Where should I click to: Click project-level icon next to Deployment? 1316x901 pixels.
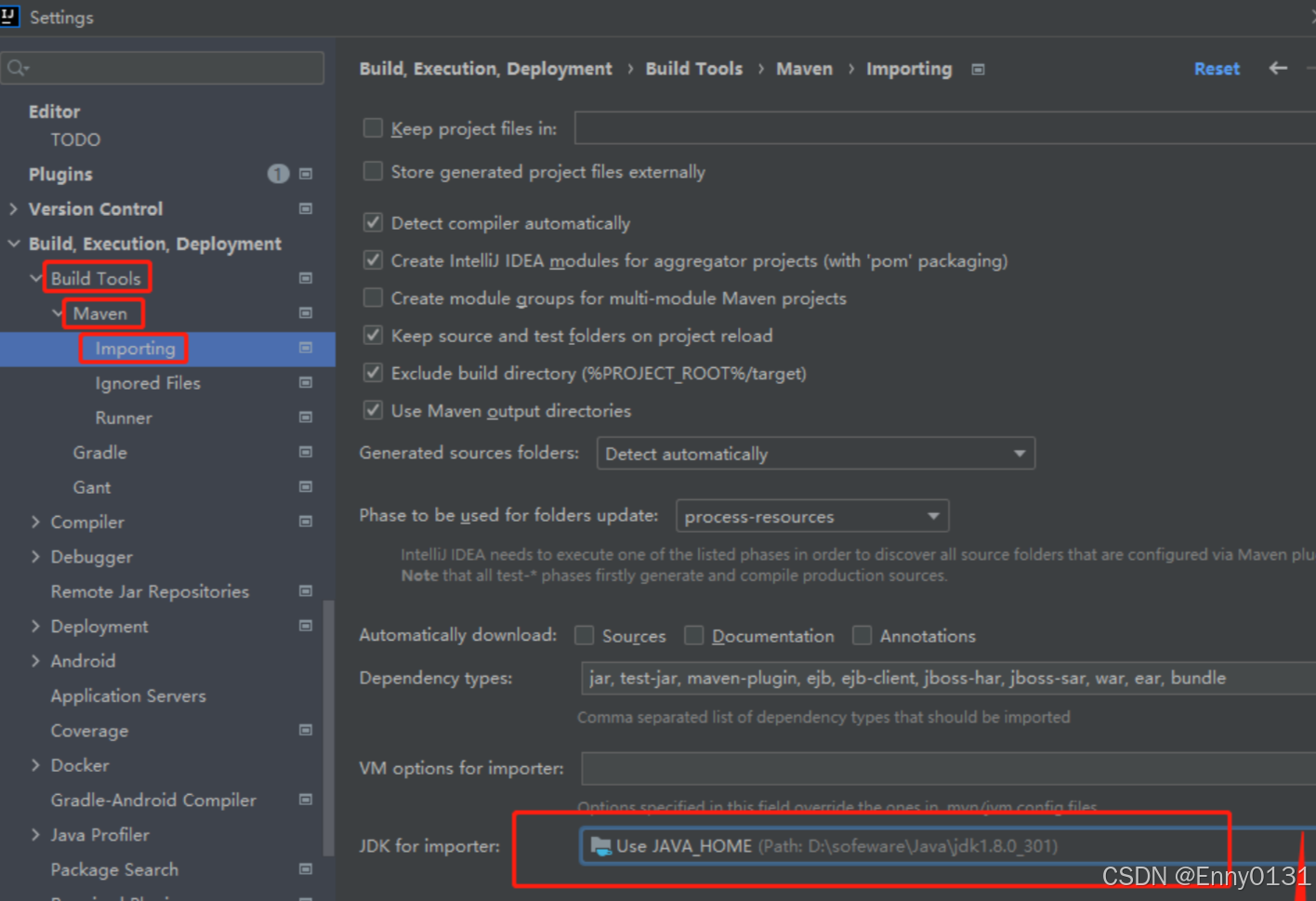coord(306,626)
